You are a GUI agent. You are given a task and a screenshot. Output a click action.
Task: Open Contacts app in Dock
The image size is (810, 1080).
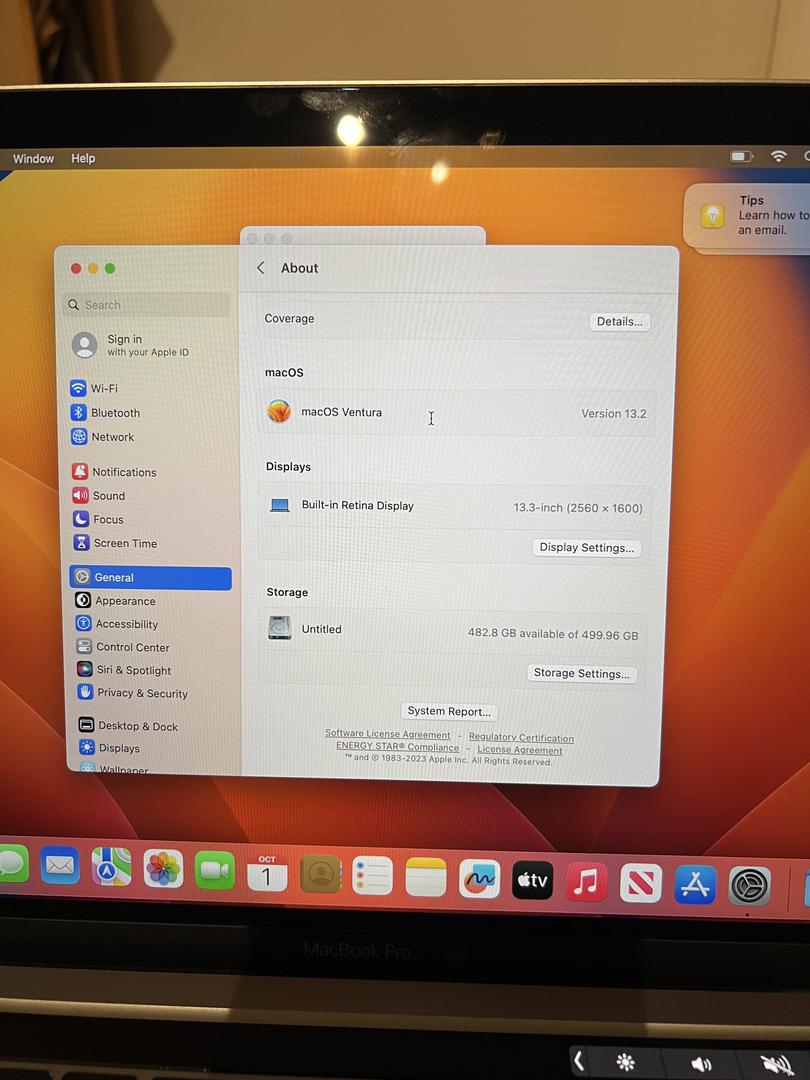pos(320,873)
